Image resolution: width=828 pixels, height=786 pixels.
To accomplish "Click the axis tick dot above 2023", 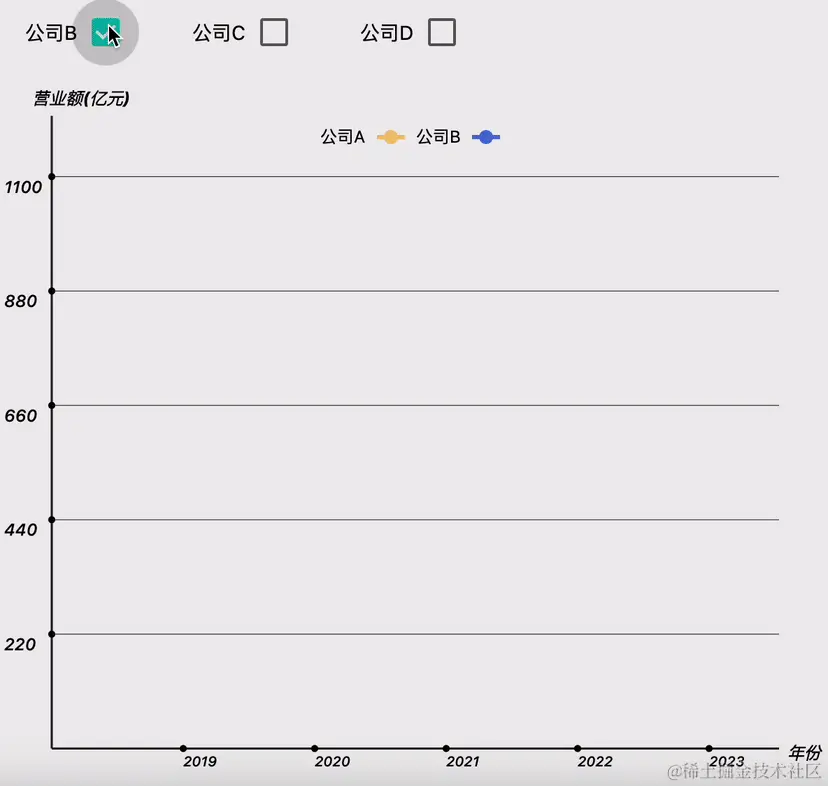I will pos(710,747).
